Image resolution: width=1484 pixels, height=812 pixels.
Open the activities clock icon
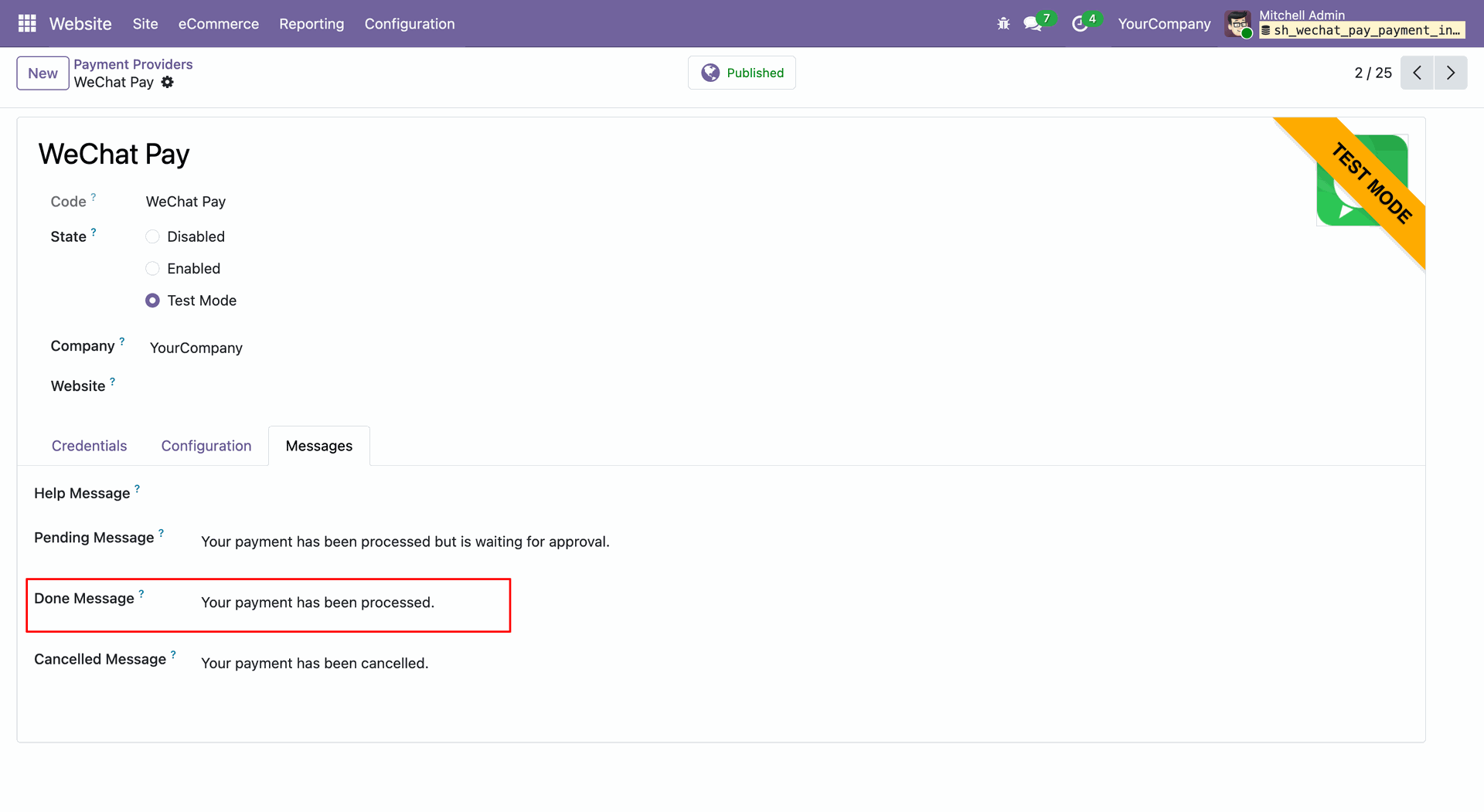[1080, 24]
